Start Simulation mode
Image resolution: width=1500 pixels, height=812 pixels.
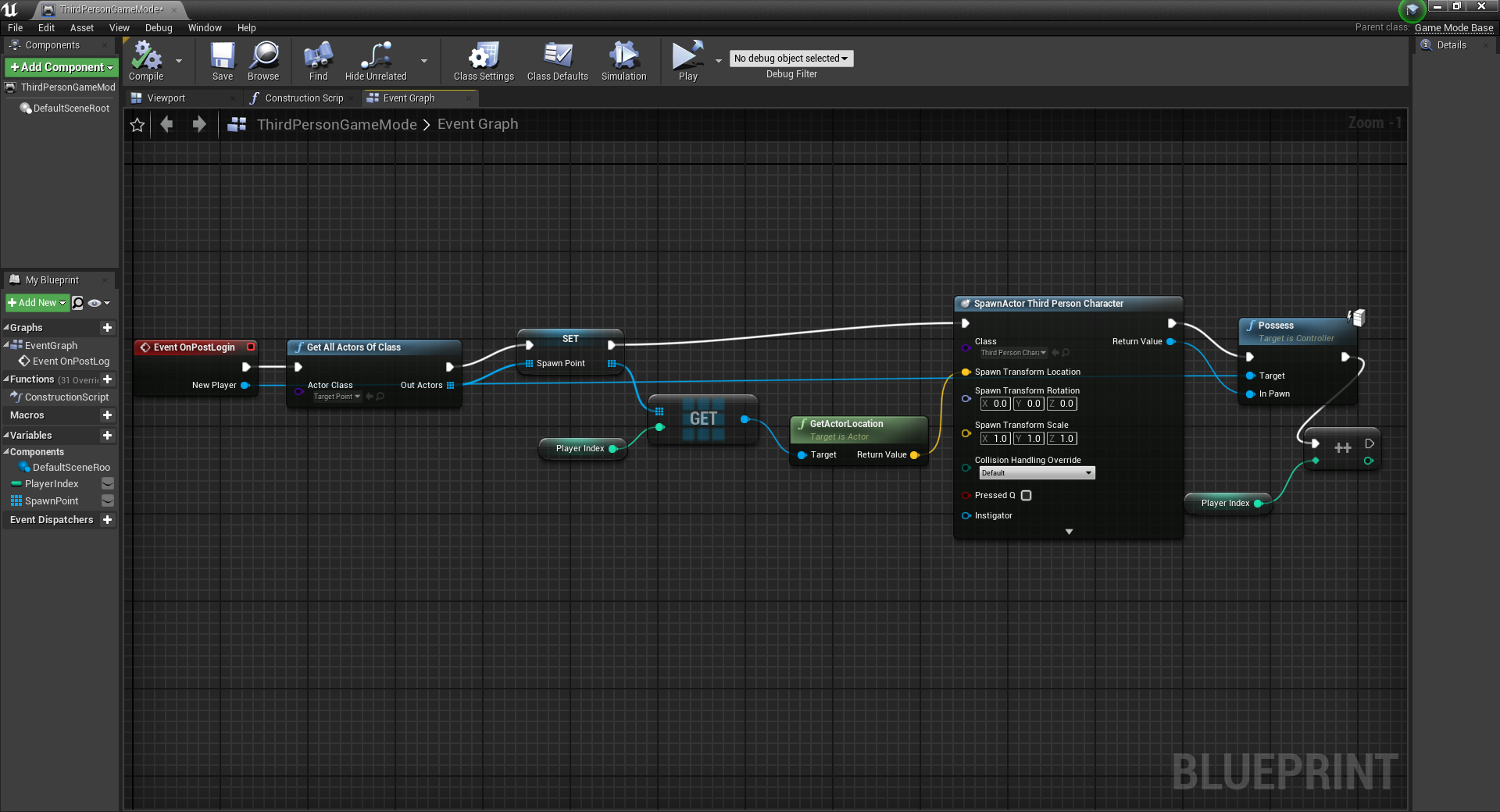(x=623, y=61)
